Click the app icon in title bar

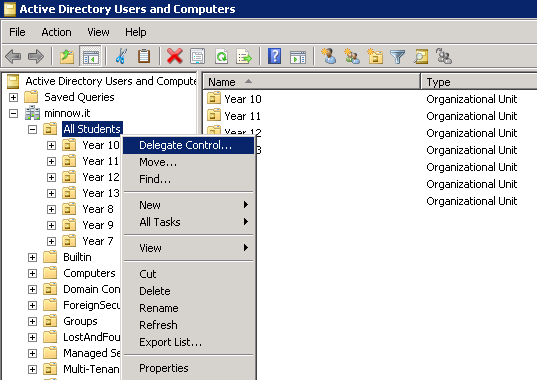(10, 9)
